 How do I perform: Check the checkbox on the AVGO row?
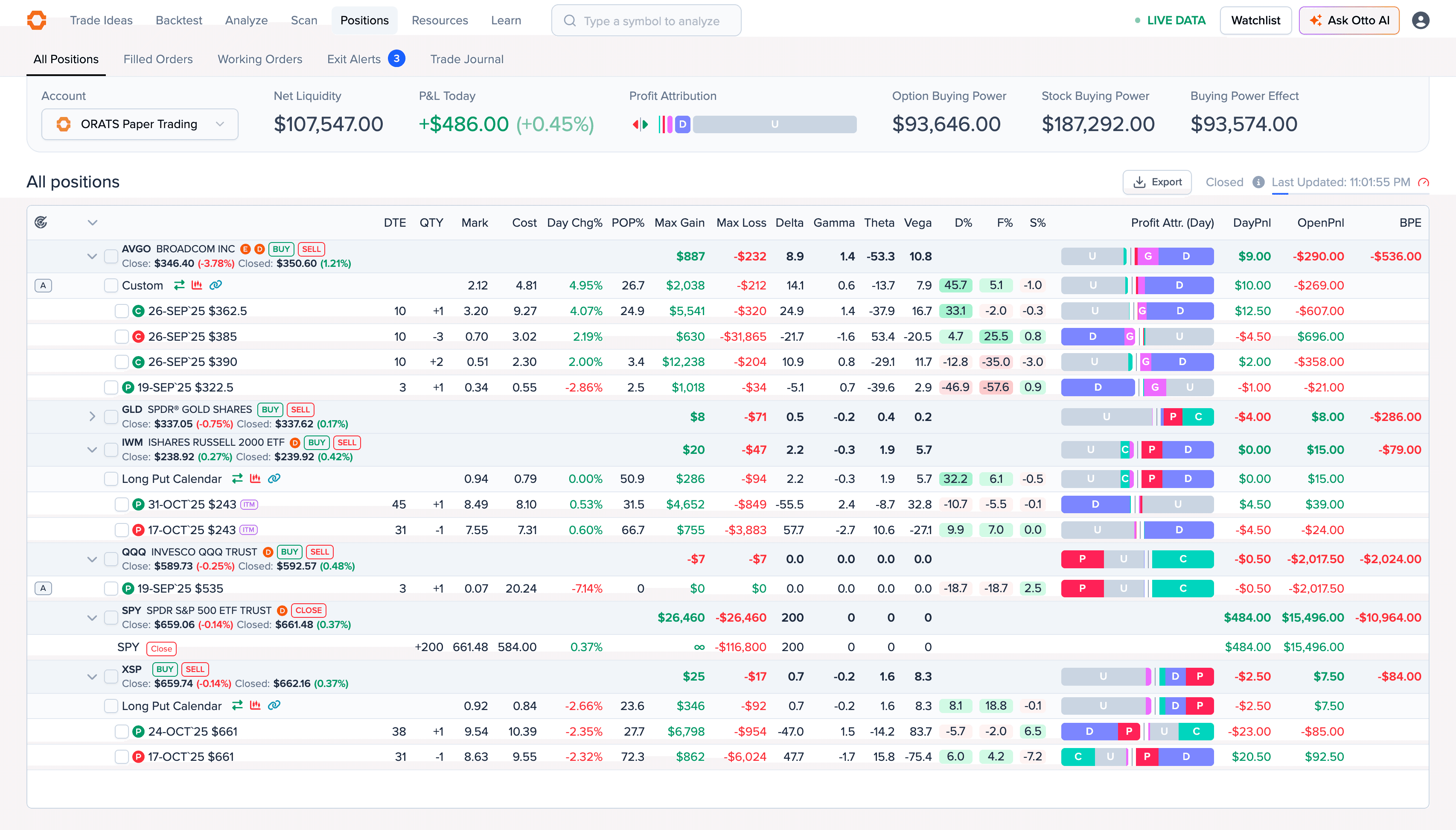[x=111, y=256]
